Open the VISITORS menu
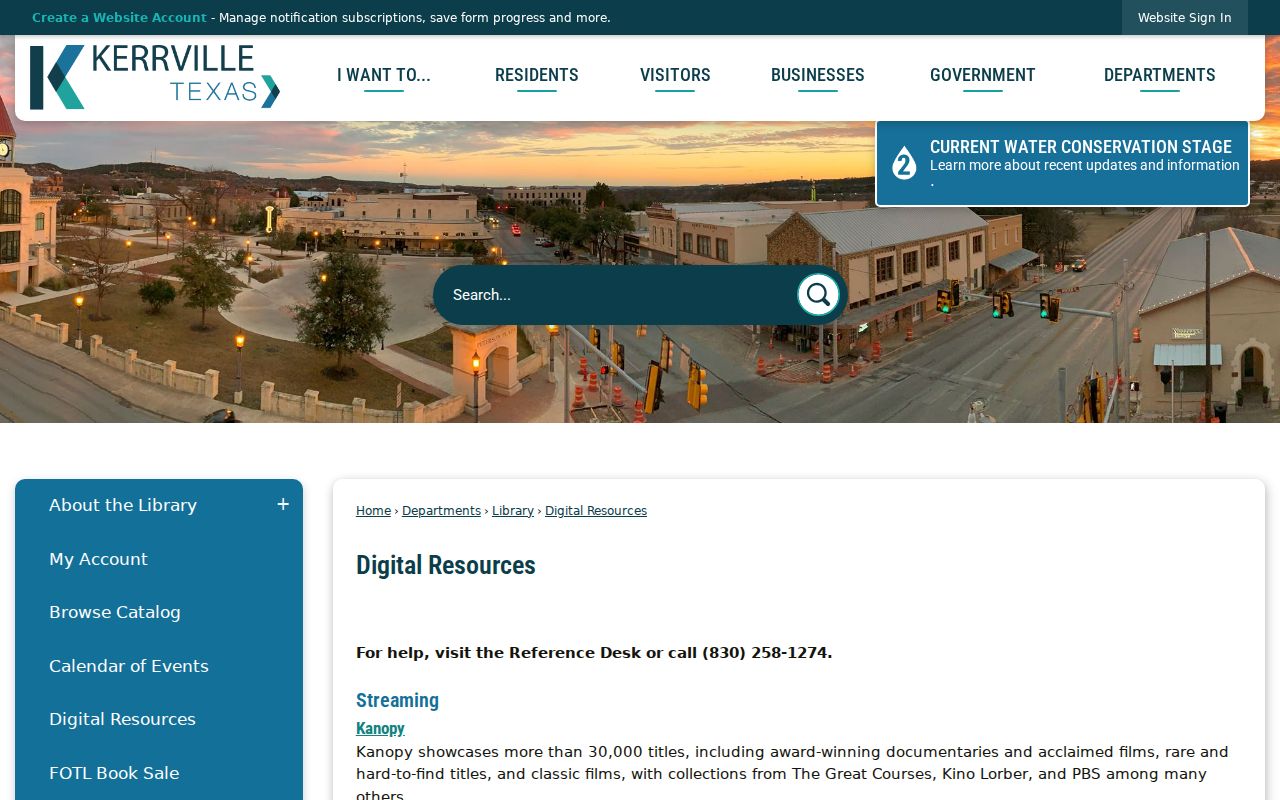The width and height of the screenshot is (1280, 800). click(675, 75)
